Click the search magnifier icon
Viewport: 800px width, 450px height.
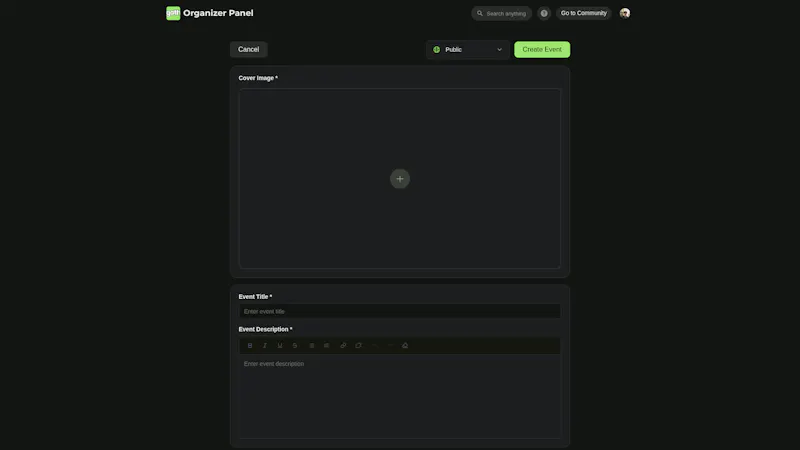480,13
